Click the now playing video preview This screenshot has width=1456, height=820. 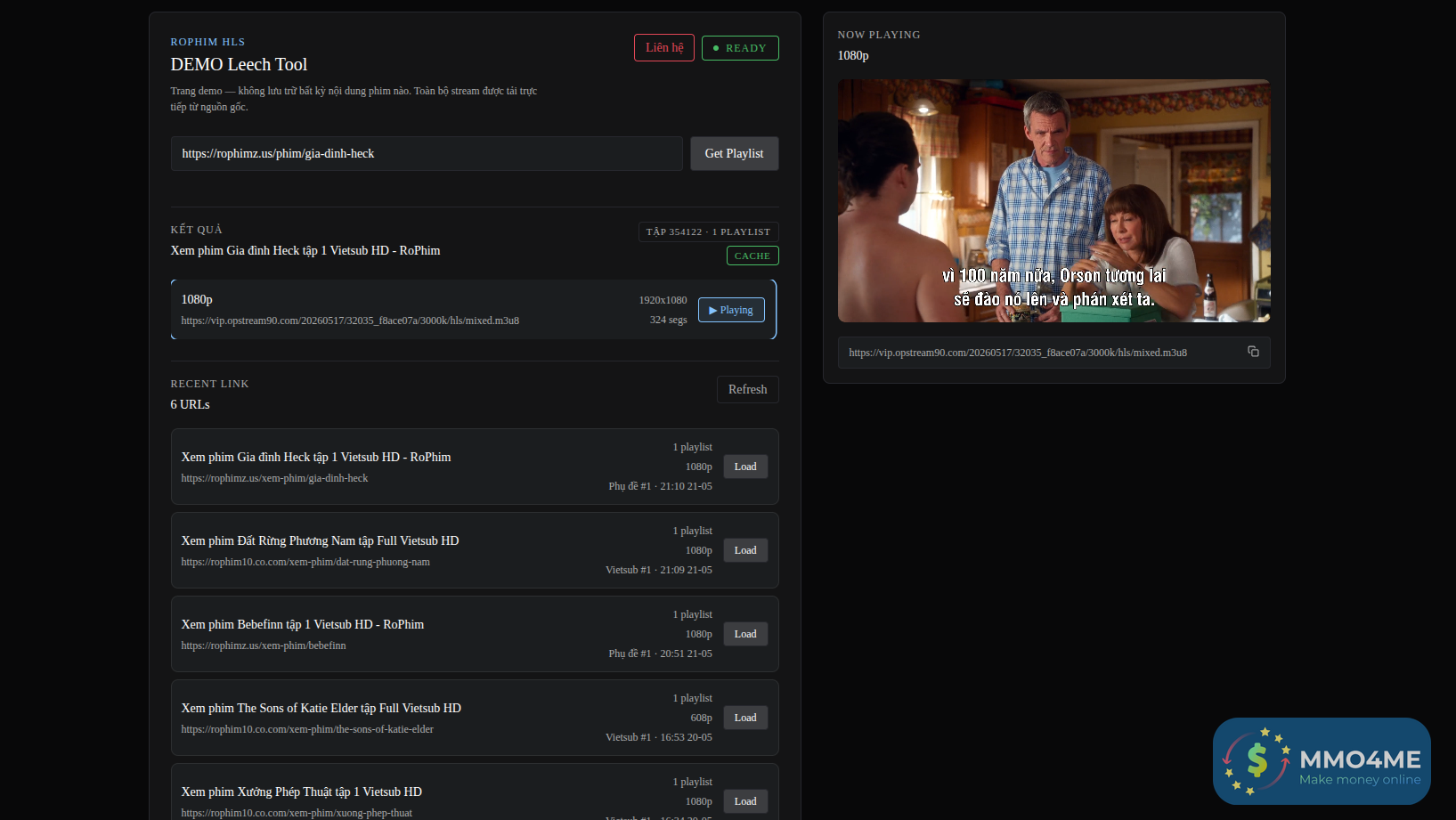(1053, 200)
